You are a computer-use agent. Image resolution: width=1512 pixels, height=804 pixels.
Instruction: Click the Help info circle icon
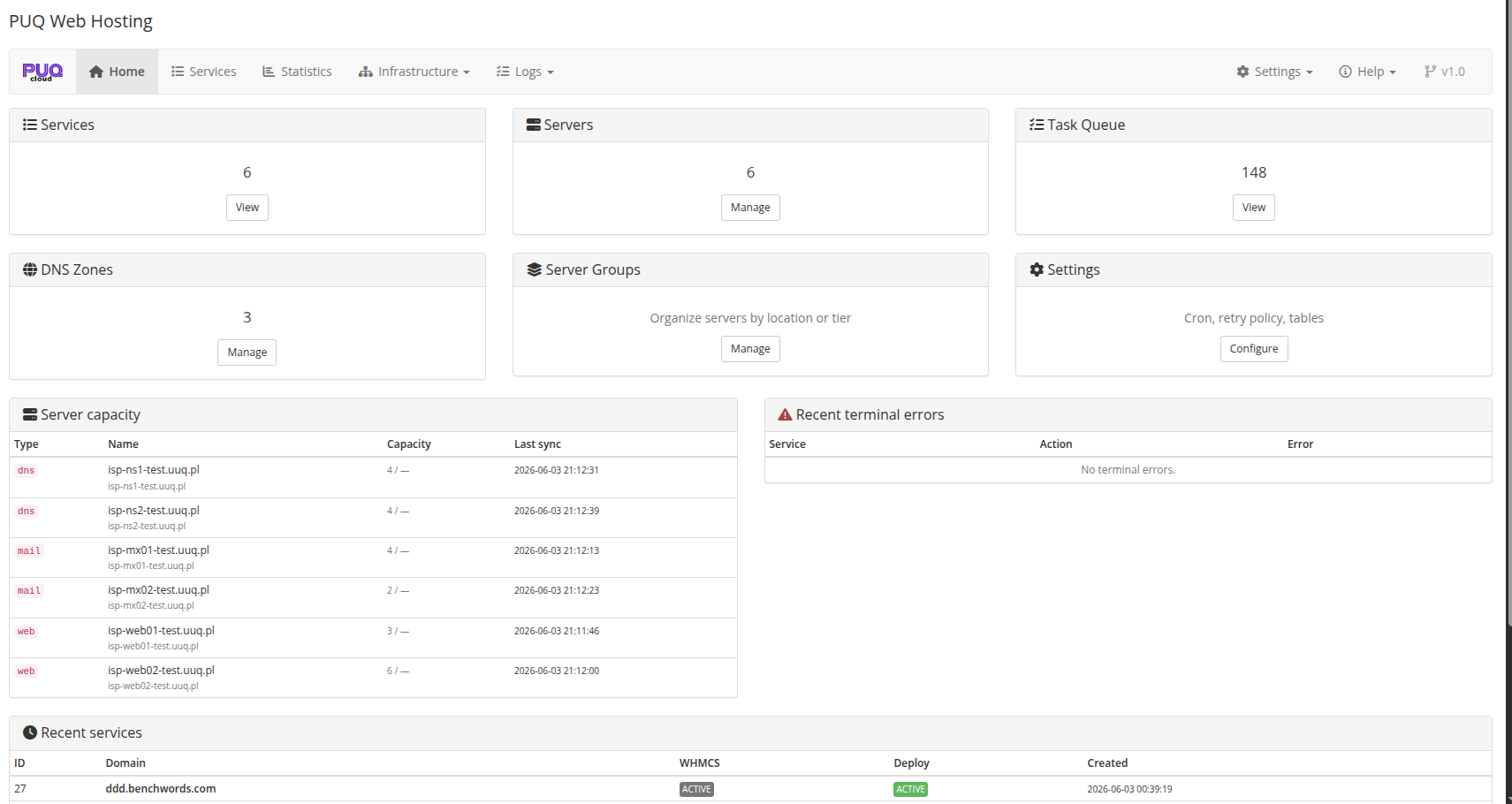(1345, 72)
